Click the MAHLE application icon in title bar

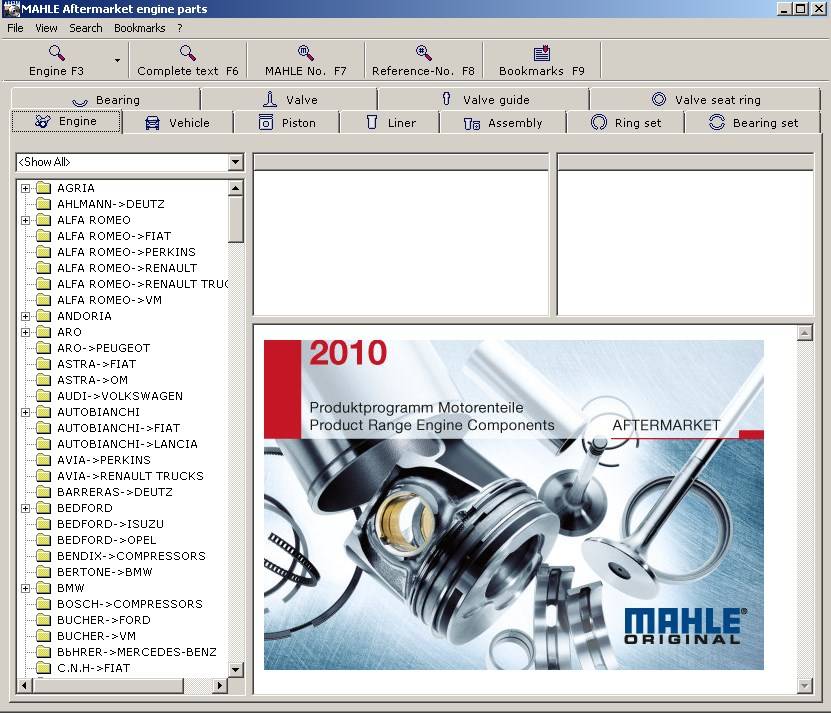[11, 9]
